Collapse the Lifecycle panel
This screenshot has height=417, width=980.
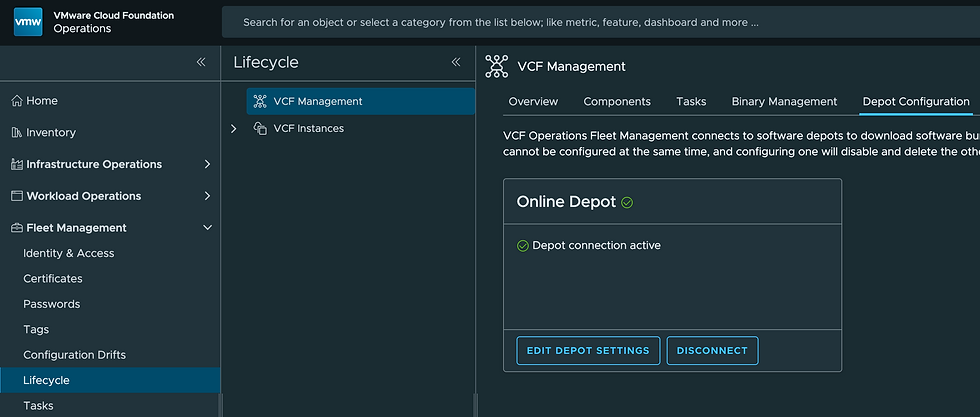456,62
